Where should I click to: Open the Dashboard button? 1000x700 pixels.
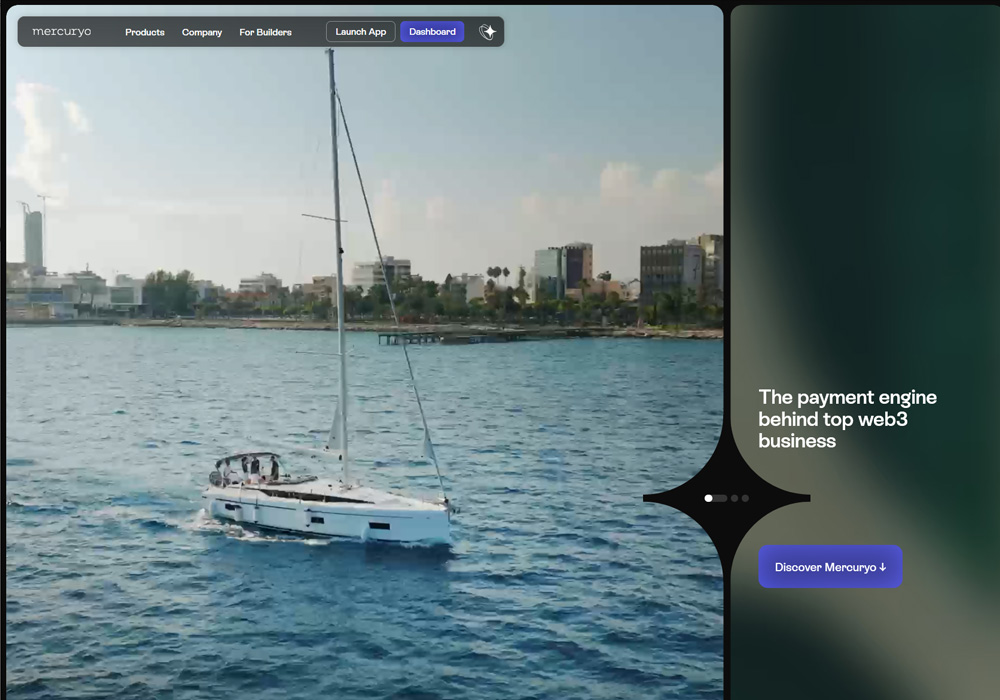(x=432, y=31)
